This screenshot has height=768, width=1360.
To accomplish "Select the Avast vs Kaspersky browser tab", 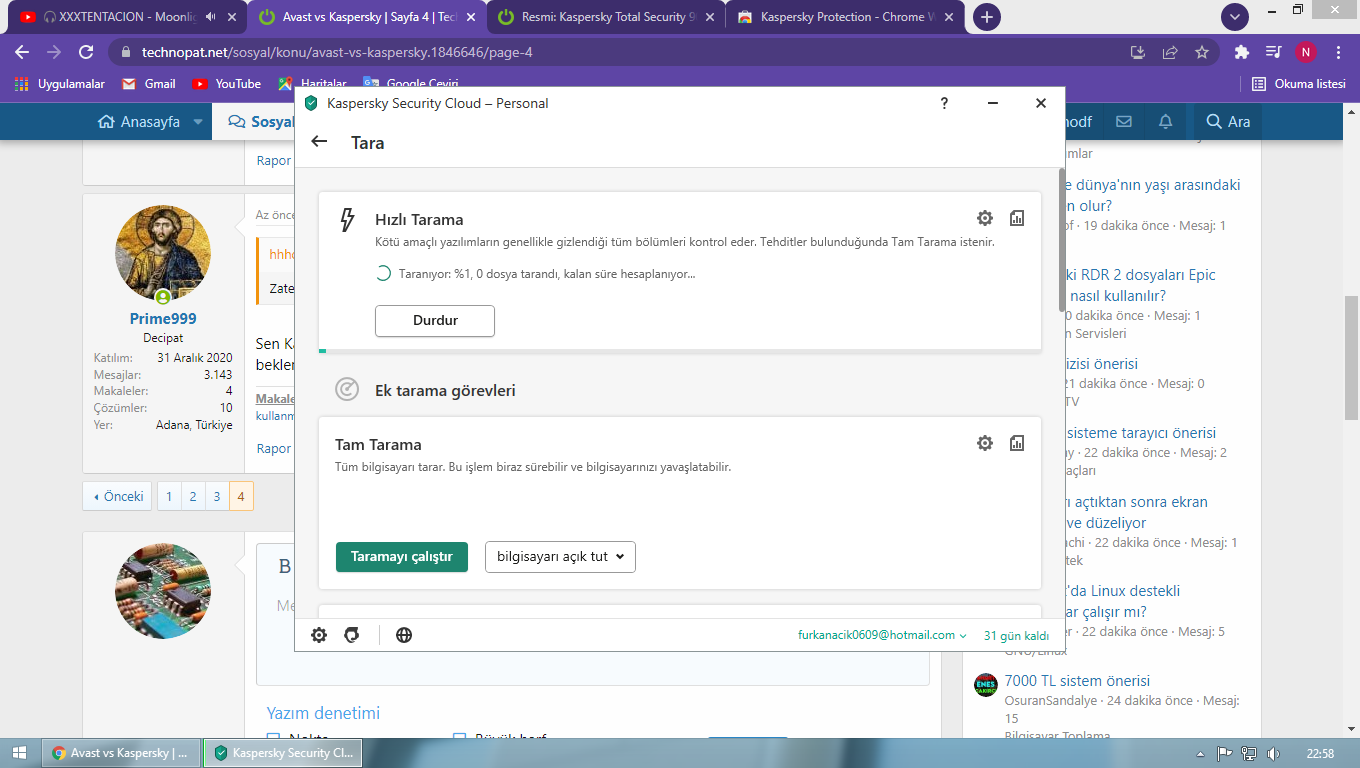I will point(368,17).
